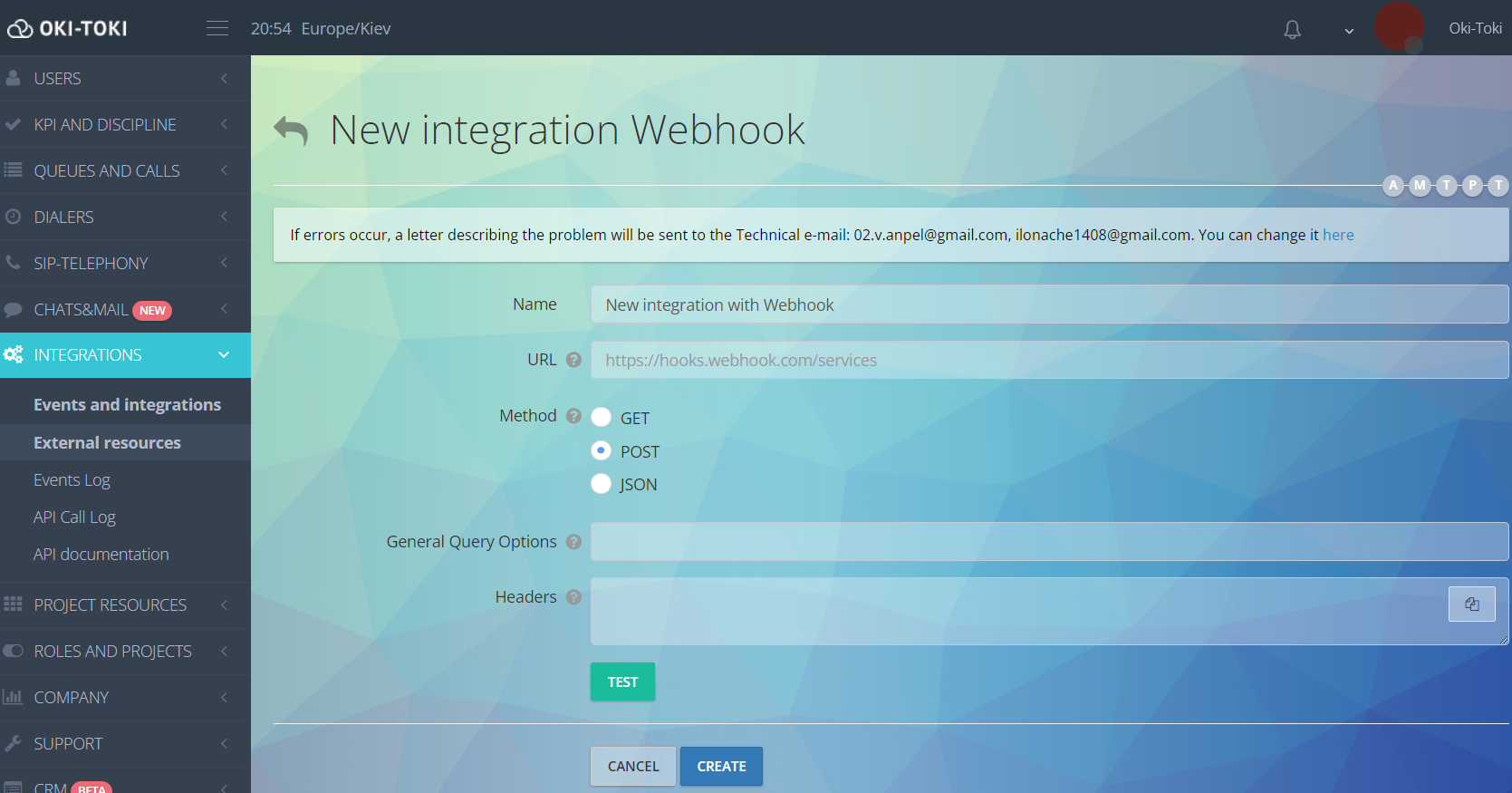This screenshot has height=793, width=1512.
Task: Select the POST method option
Action: coord(602,450)
